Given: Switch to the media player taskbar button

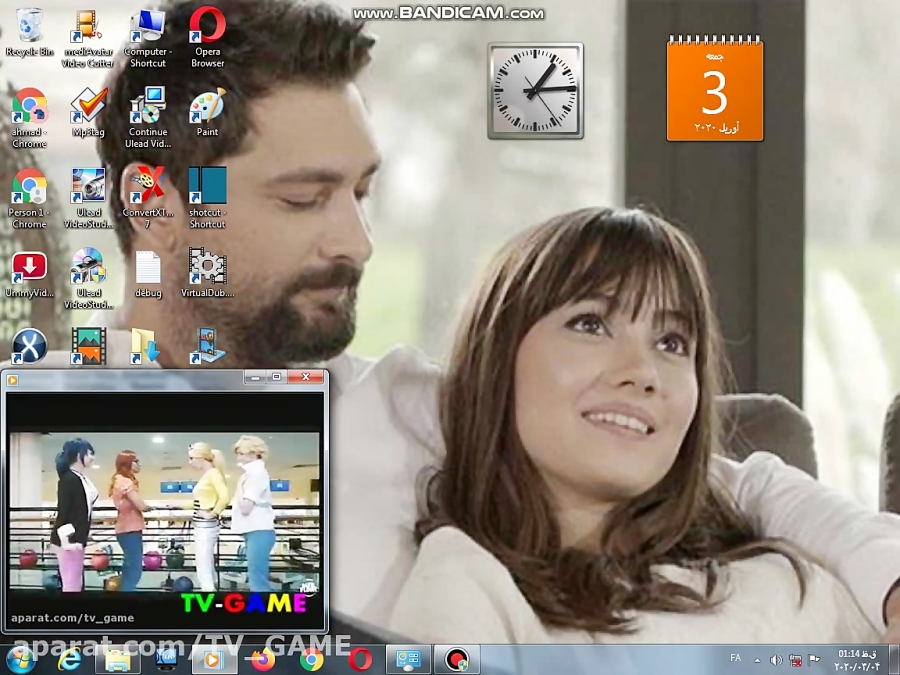Looking at the screenshot, I should [213, 659].
